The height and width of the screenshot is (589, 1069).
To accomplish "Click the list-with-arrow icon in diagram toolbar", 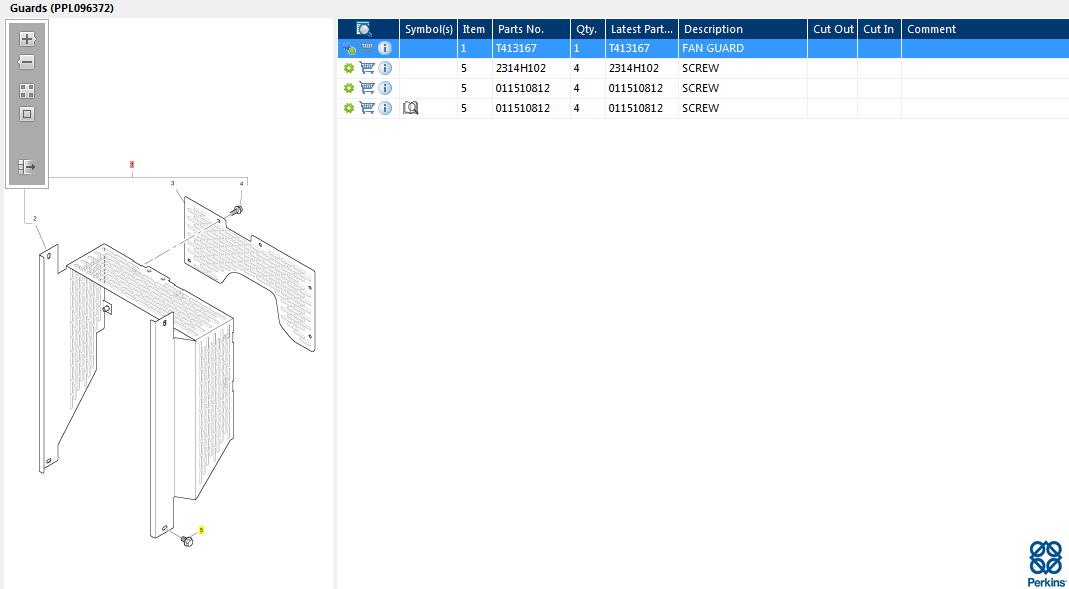I will [27, 167].
